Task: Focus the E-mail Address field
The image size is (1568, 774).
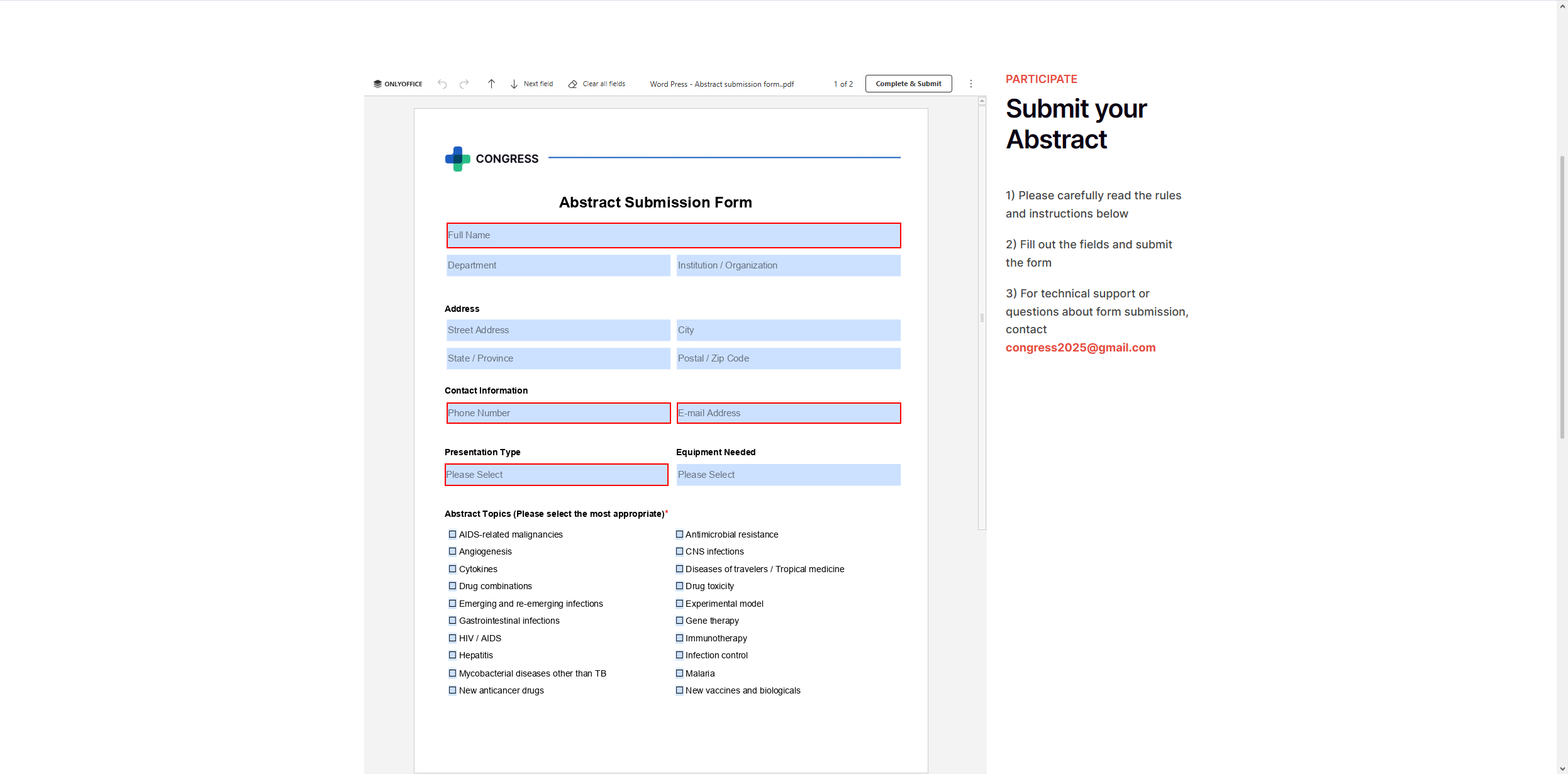Action: tap(788, 413)
